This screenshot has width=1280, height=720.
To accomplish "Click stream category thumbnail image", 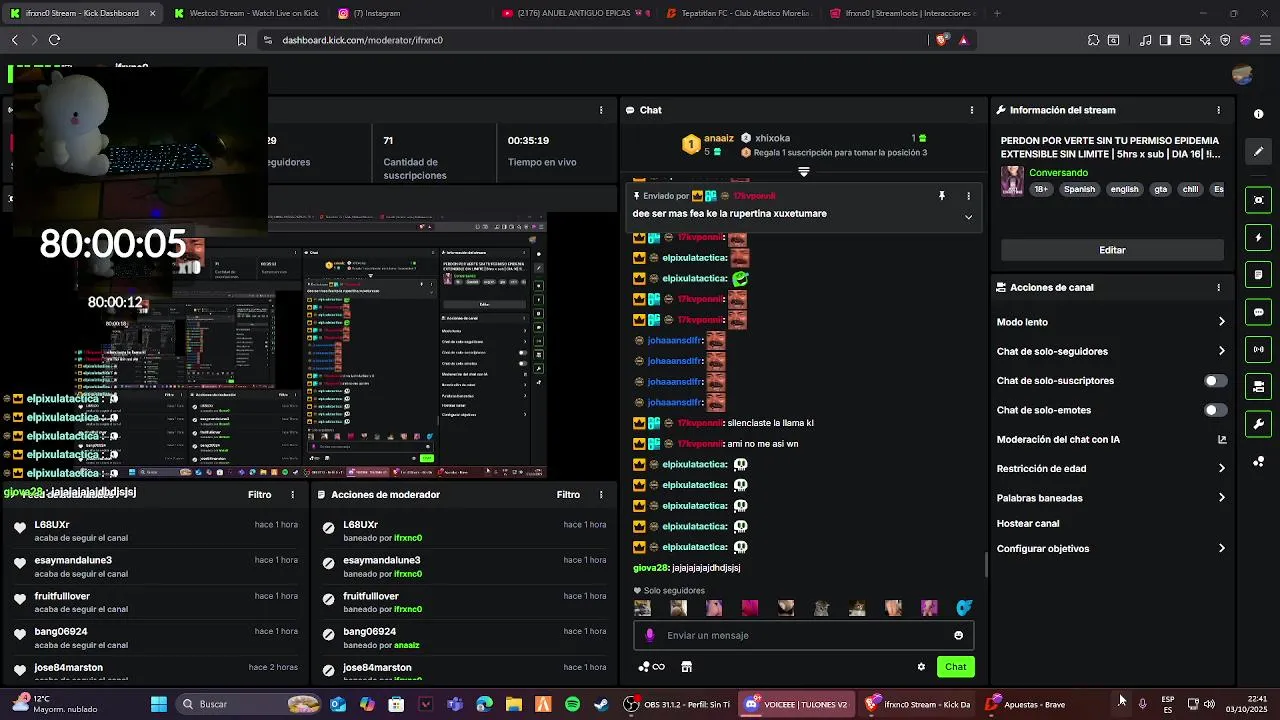I will [x=1012, y=181].
